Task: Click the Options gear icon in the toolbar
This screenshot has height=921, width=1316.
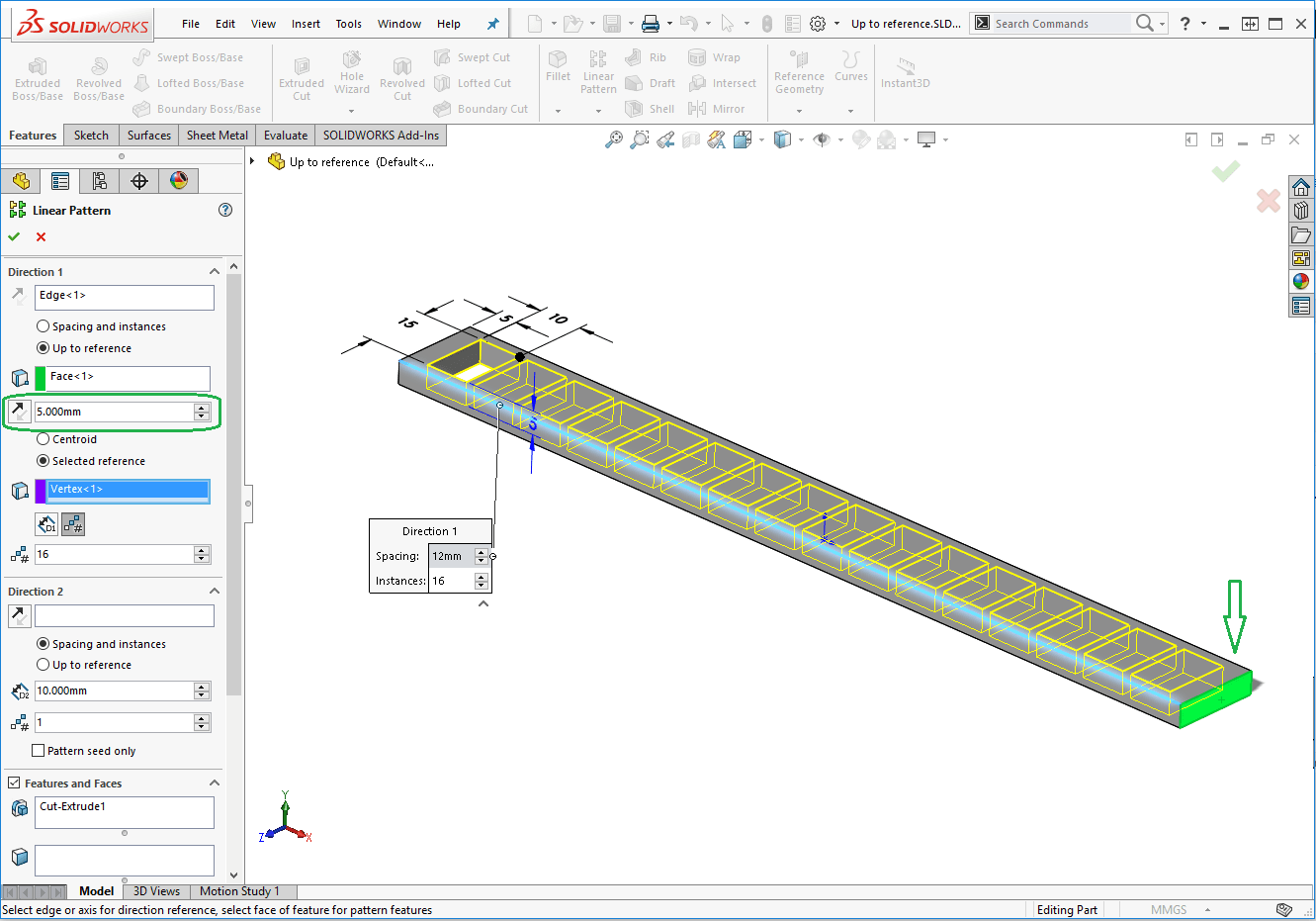Action: click(x=818, y=24)
